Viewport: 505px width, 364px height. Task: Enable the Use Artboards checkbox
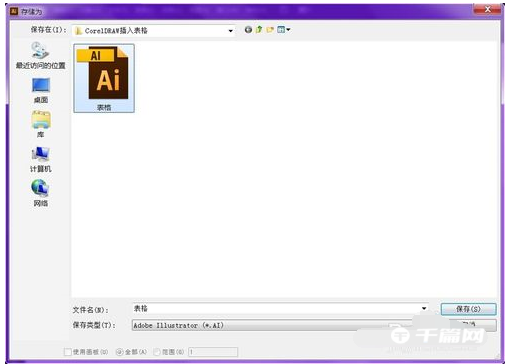point(67,352)
